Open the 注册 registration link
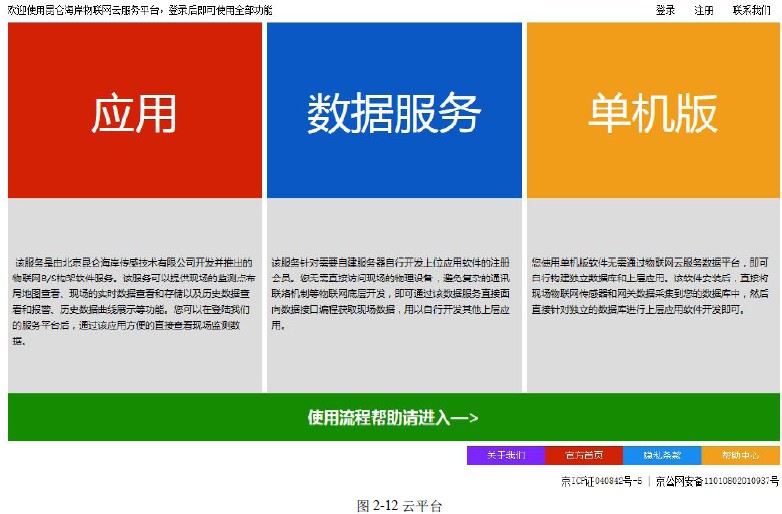 tap(704, 10)
